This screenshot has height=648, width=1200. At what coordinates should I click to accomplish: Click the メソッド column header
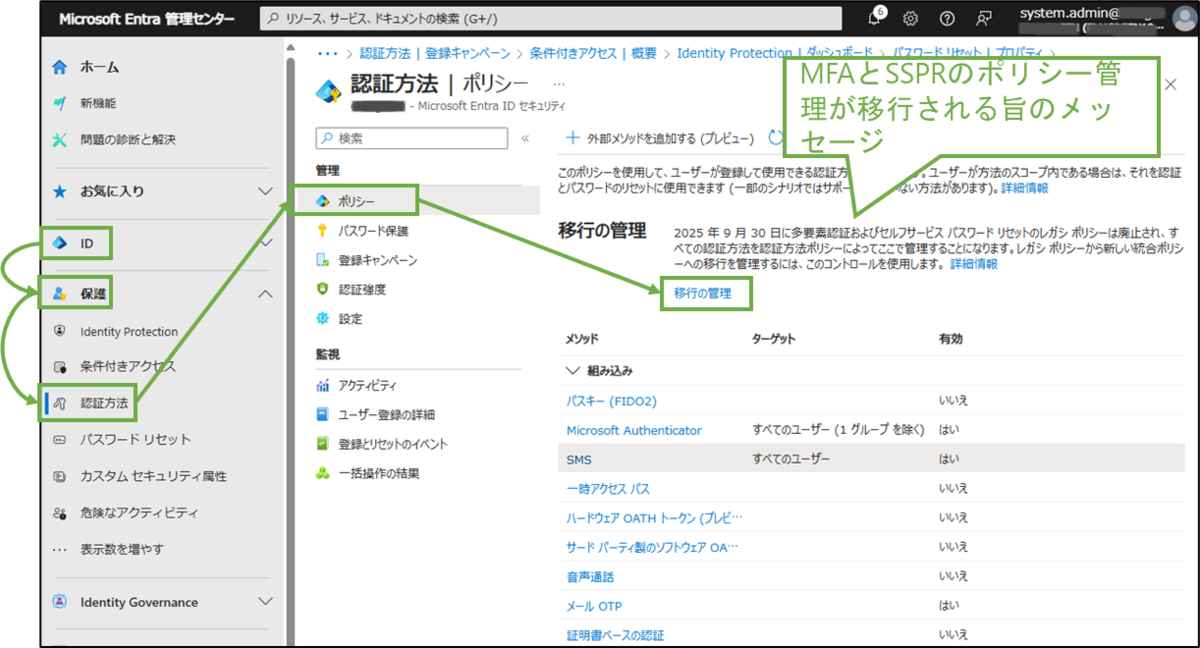pyautogui.click(x=582, y=339)
